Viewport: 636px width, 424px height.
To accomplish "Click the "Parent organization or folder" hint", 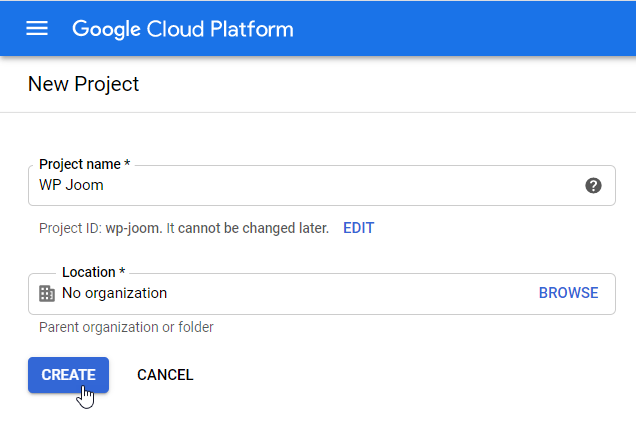I will pyautogui.click(x=126, y=327).
